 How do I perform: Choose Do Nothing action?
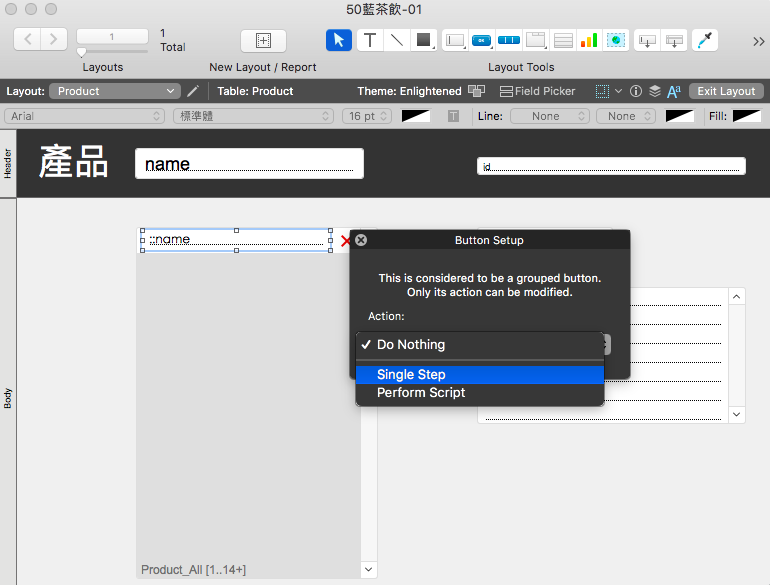pos(480,345)
